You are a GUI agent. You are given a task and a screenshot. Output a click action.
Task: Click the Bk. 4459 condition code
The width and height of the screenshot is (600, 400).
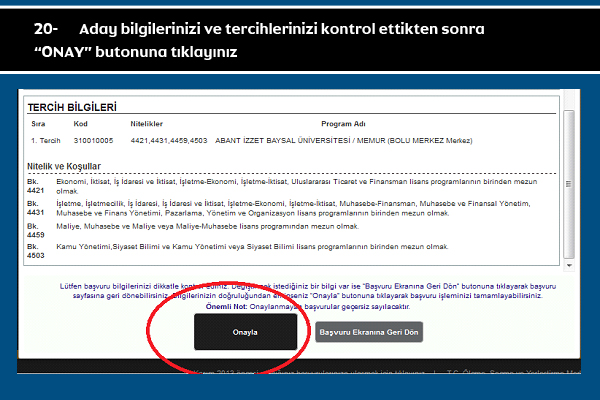(35, 229)
